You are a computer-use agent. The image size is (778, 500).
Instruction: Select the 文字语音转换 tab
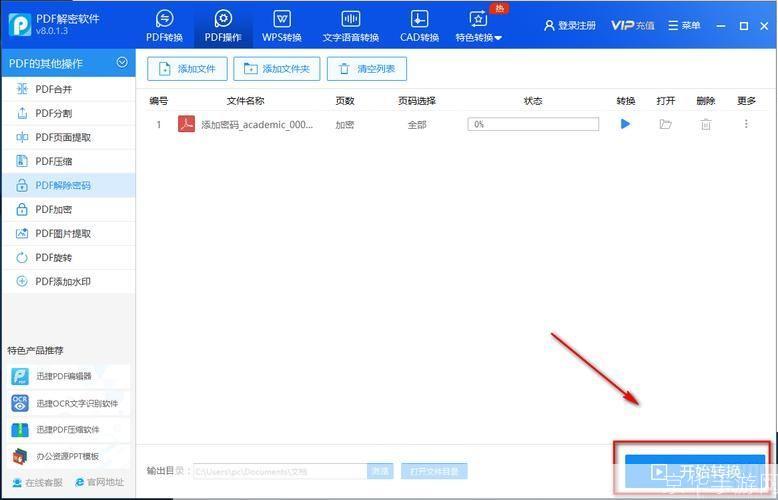[351, 26]
